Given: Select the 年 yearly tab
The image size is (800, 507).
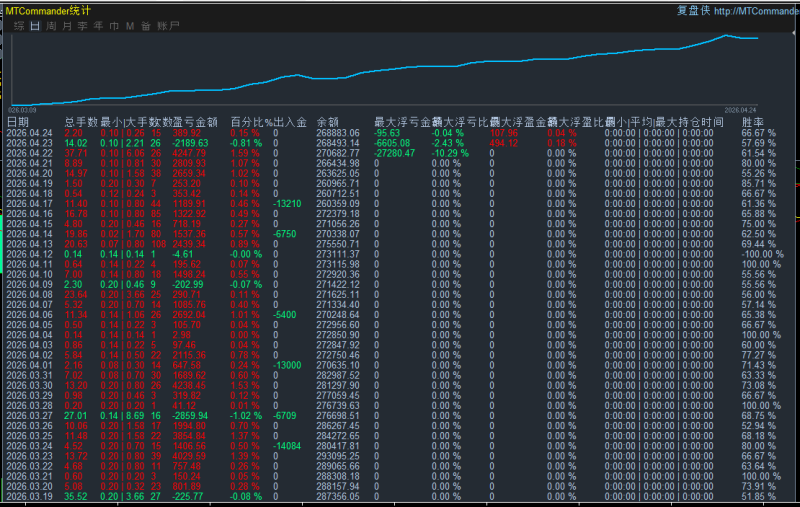Looking at the screenshot, I should tap(98, 25).
